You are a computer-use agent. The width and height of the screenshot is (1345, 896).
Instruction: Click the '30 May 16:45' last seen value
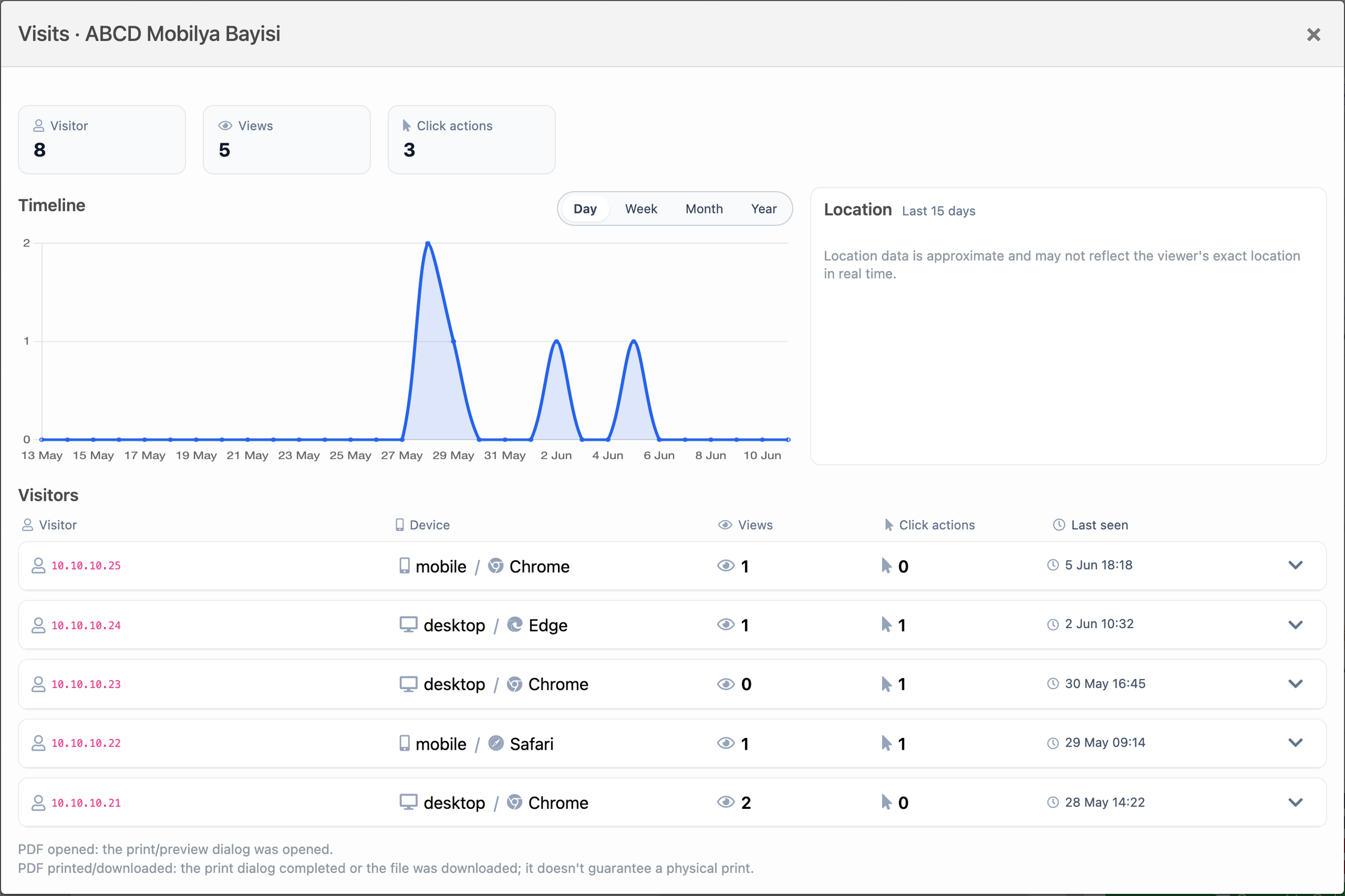(1105, 684)
